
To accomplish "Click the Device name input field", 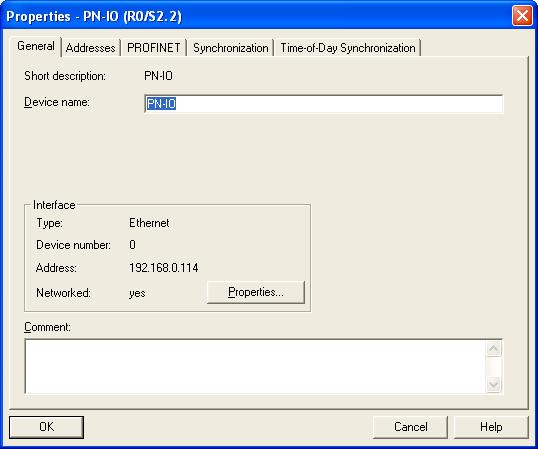I will tap(324, 104).
